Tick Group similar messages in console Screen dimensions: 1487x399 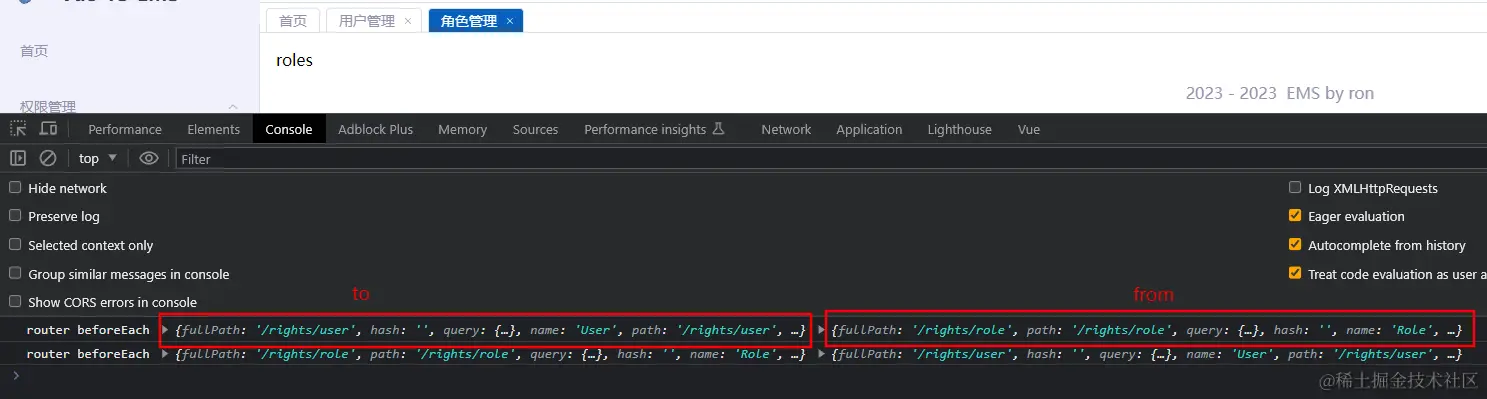tap(15, 274)
